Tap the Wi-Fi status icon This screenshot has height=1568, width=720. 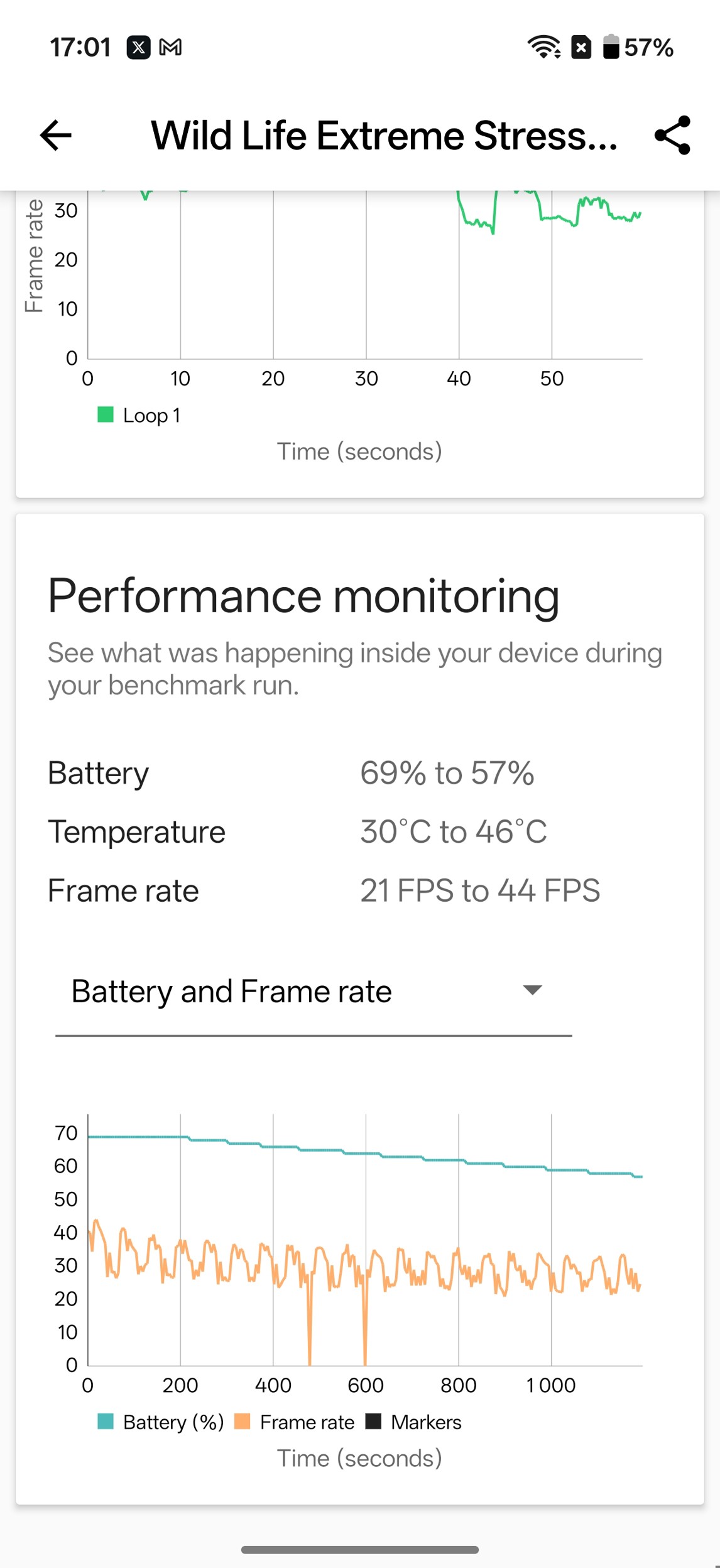pos(543,47)
